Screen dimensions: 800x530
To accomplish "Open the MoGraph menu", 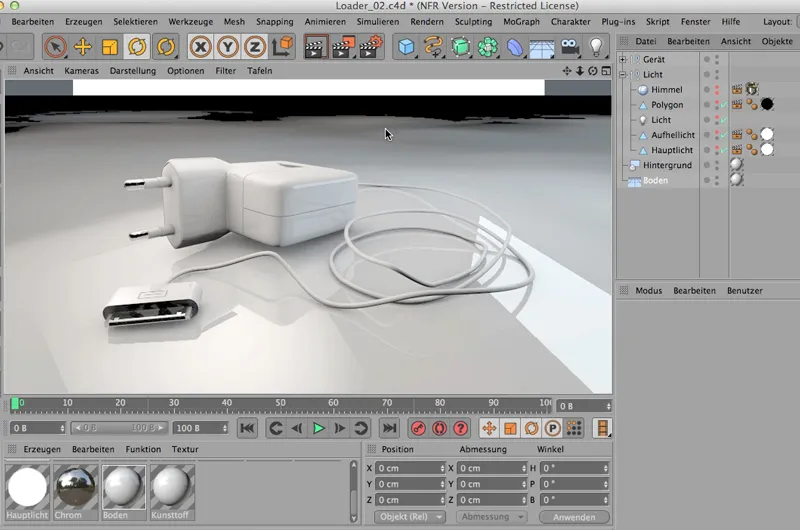I will (x=521, y=21).
